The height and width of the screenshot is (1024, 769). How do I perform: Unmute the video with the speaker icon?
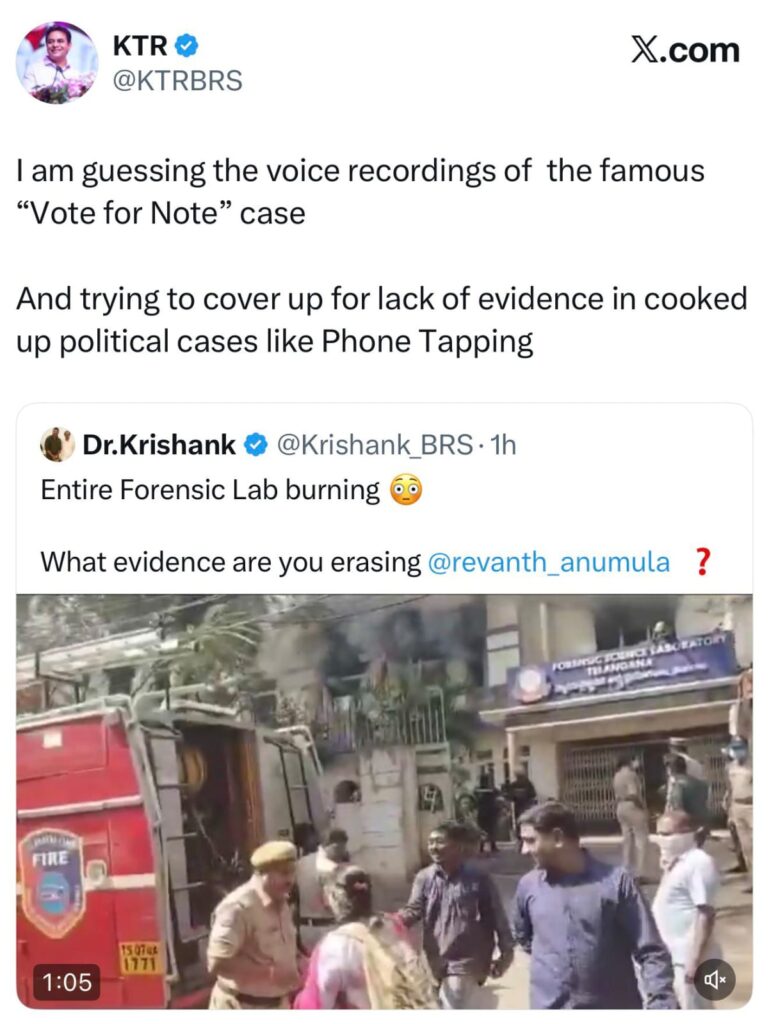pyautogui.click(x=714, y=980)
